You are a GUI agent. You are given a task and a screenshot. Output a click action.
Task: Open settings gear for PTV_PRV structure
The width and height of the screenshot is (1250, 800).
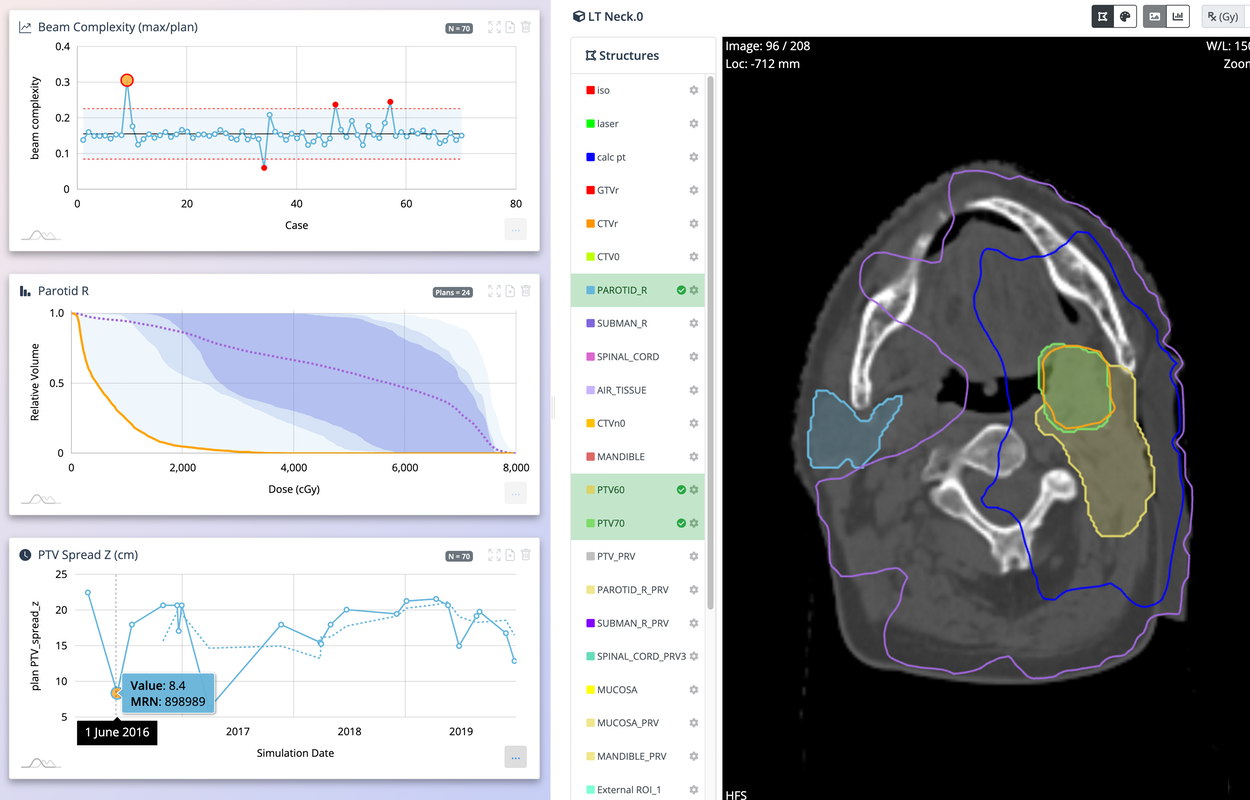tap(694, 557)
